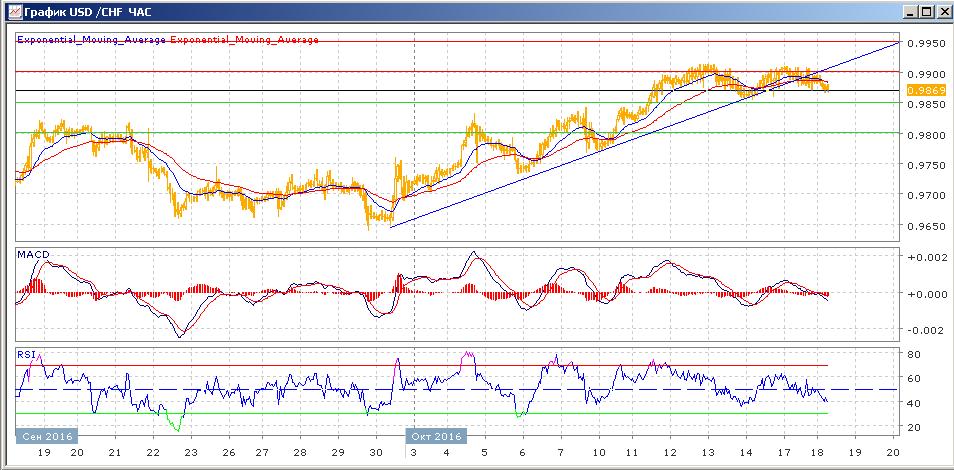Click date 22 on the time axis

(x=153, y=453)
